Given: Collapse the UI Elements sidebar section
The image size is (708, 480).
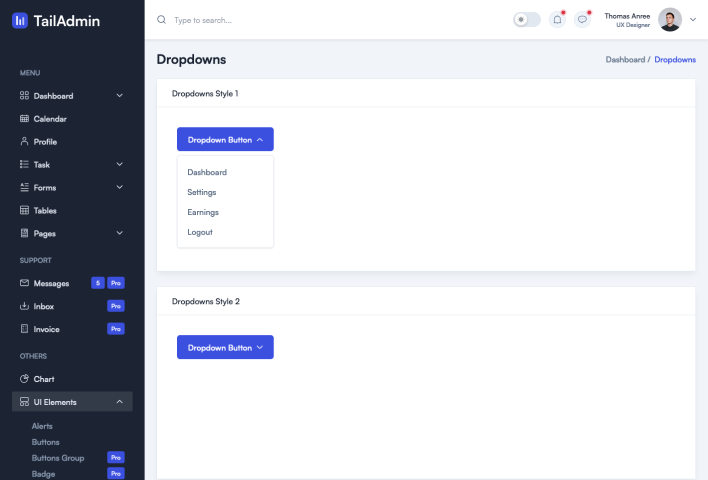Looking at the screenshot, I should 120,402.
